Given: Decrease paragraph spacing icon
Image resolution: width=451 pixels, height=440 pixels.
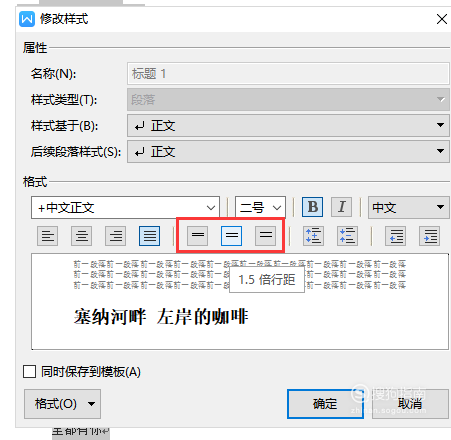Looking at the screenshot, I should pyautogui.click(x=347, y=236).
